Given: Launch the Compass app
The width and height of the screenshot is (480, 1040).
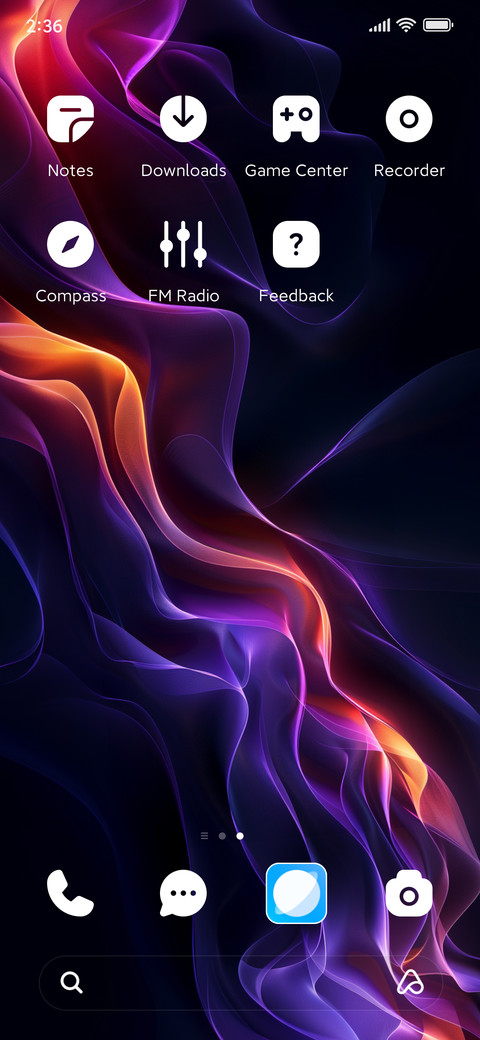Looking at the screenshot, I should point(70,245).
